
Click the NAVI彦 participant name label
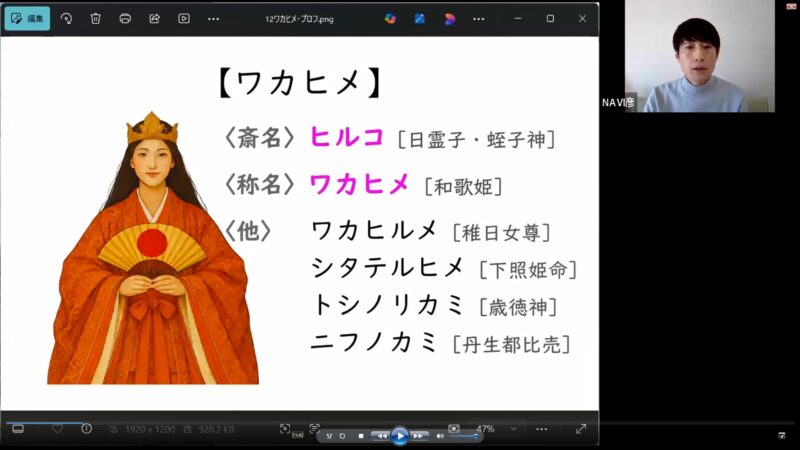click(618, 103)
